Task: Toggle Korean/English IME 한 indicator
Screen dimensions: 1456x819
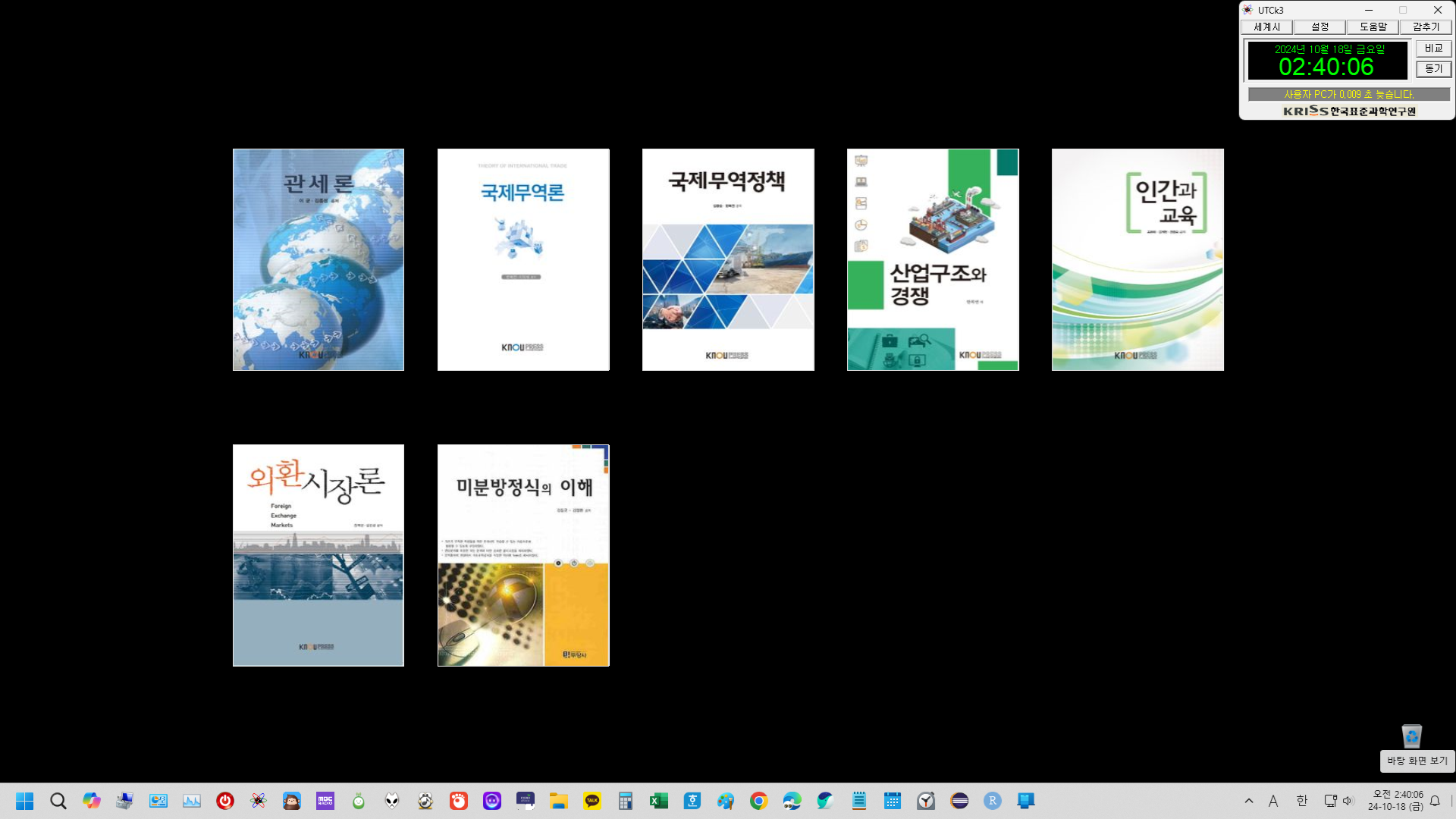Action: 1301,801
